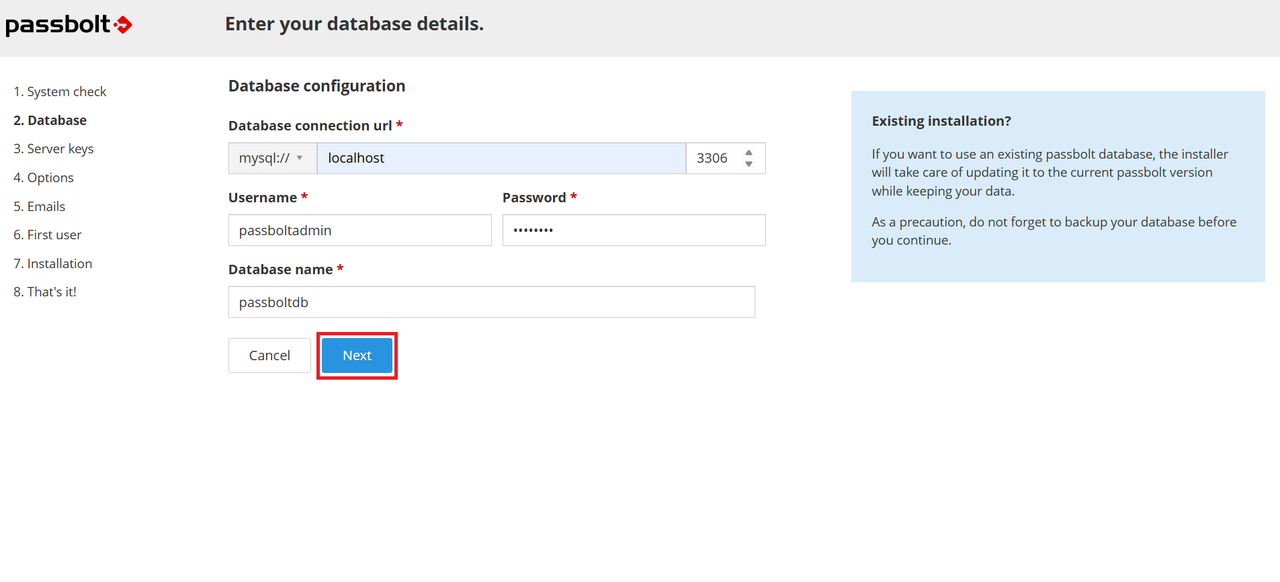
Task: Select step 6. First user
Action: [48, 235]
